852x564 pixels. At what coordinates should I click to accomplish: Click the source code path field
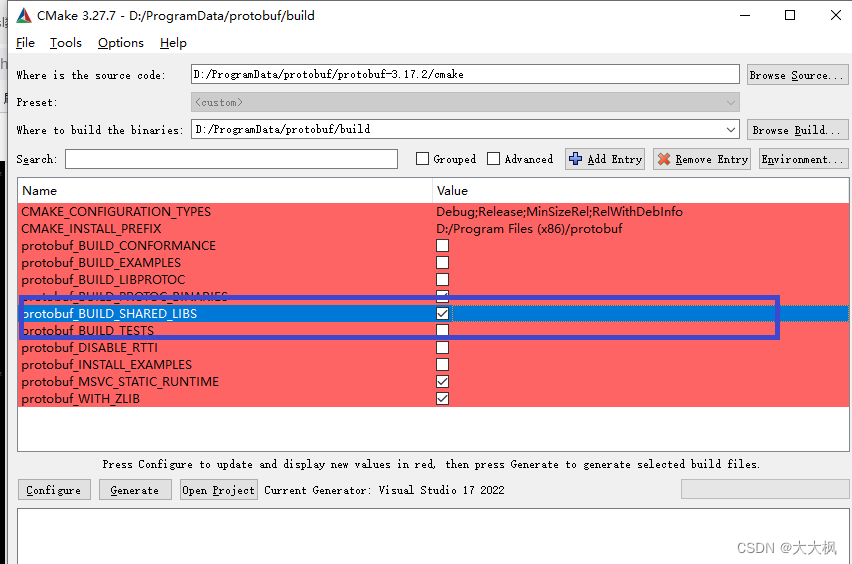tap(465, 74)
